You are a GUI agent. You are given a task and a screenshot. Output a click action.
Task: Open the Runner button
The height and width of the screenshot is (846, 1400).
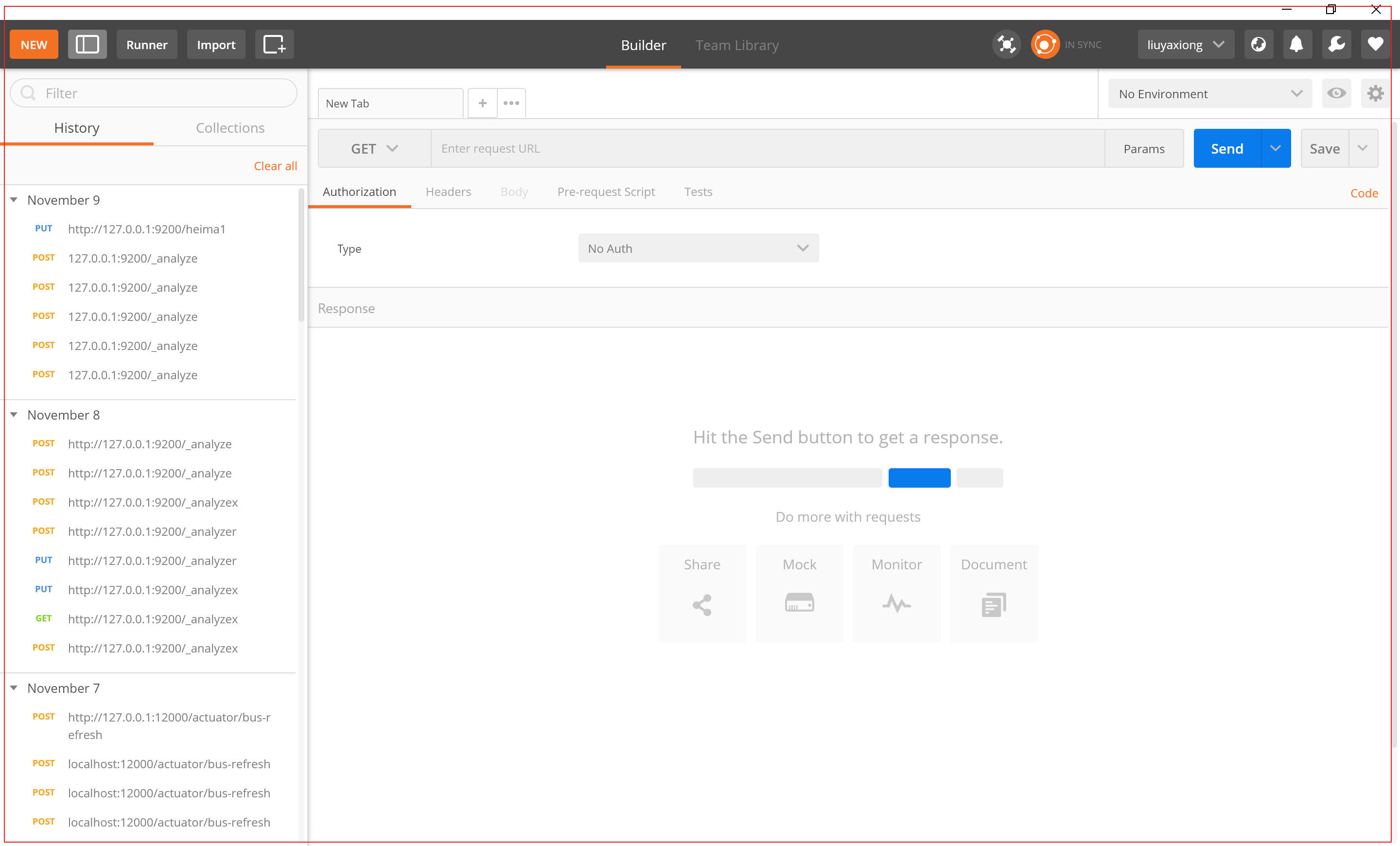(x=147, y=44)
